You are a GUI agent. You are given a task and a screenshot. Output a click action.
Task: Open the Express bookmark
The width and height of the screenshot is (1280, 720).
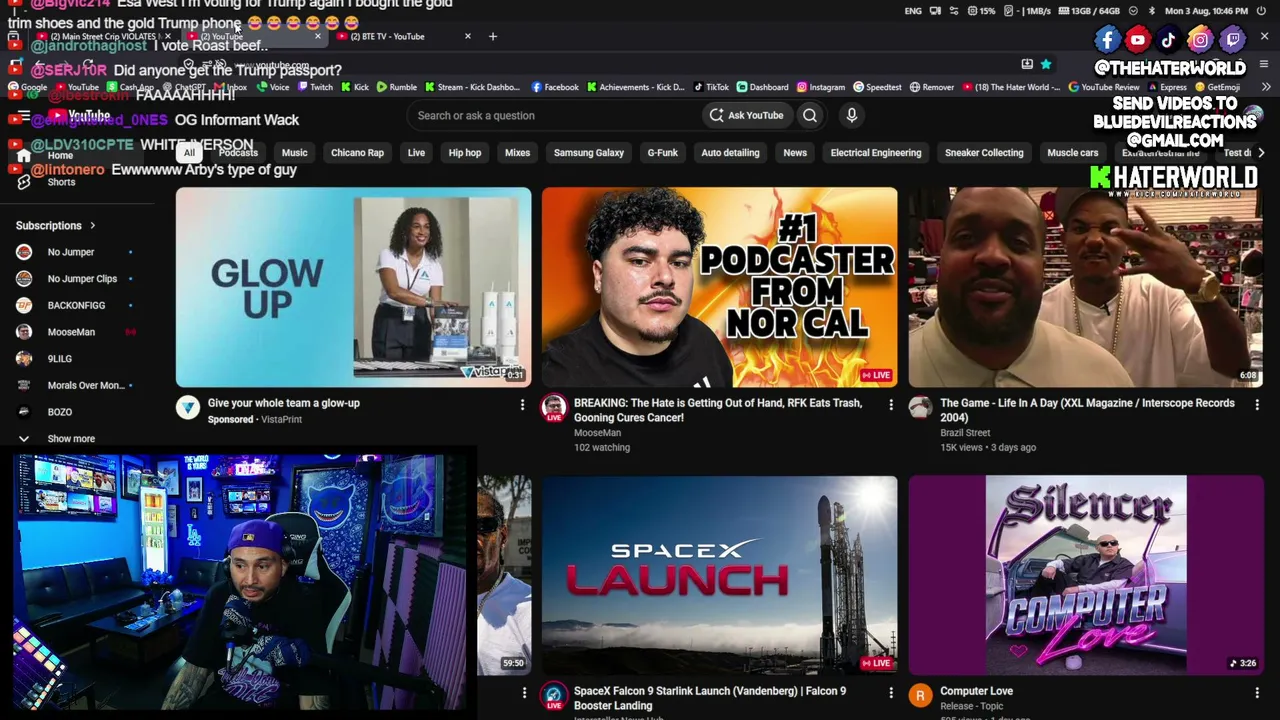click(x=1166, y=87)
